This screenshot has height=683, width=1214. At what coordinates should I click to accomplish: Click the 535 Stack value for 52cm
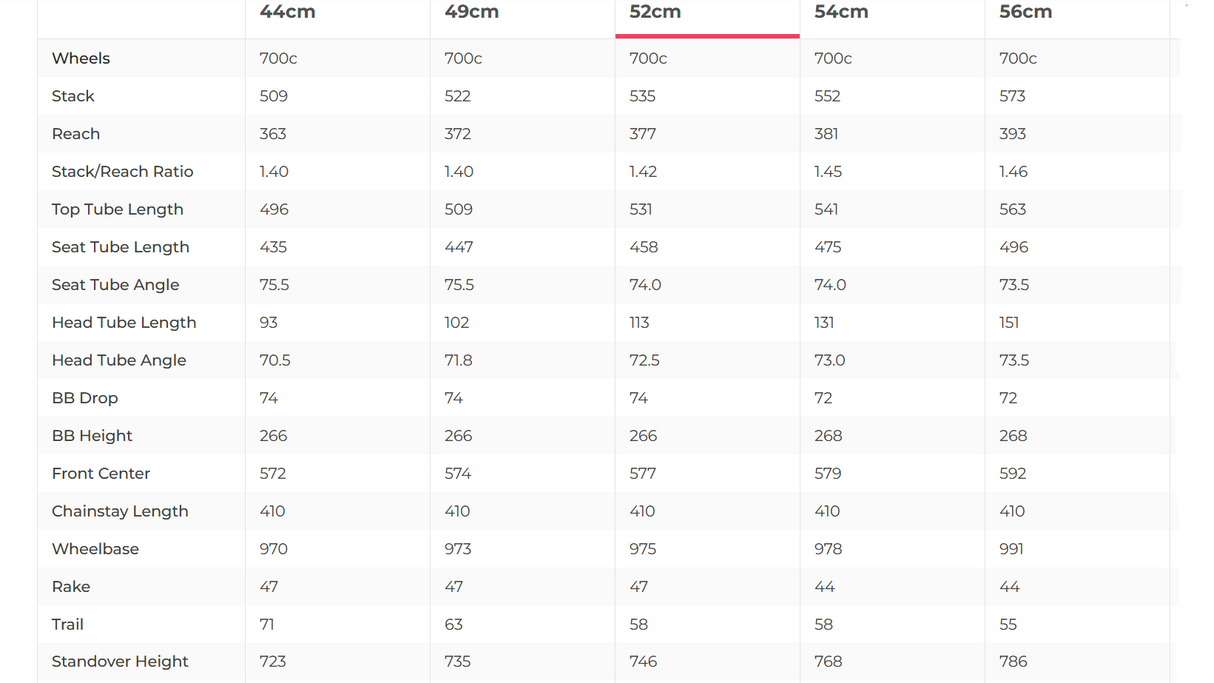point(642,96)
